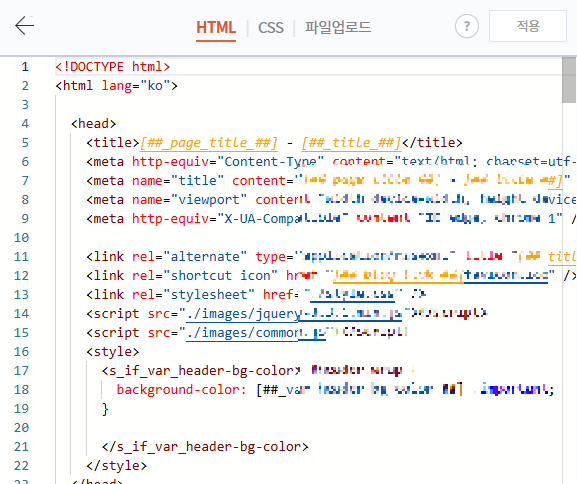Viewport: 577px width, 484px height.
Task: Click the meta name="title" line
Action: click(x=328, y=181)
